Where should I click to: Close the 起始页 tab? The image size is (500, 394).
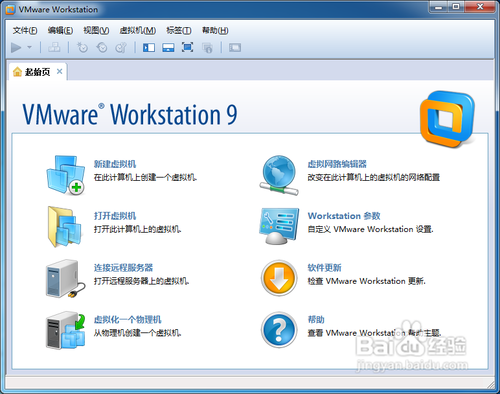click(59, 71)
